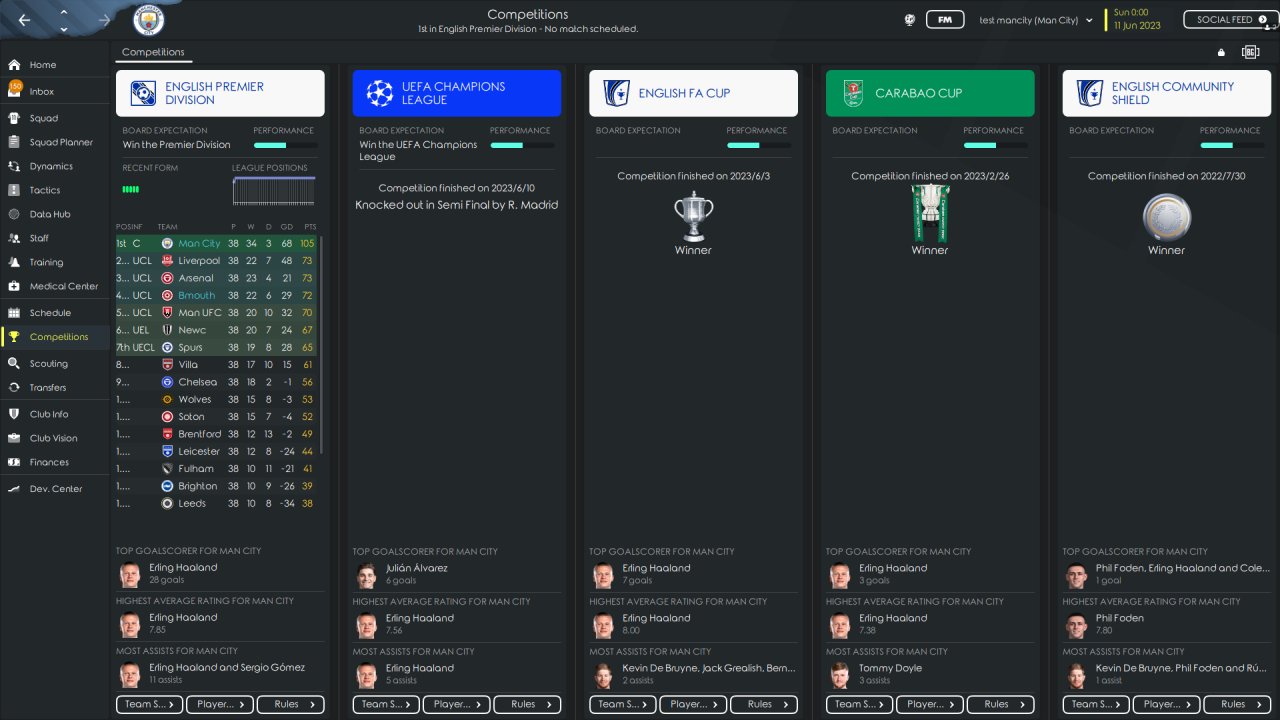
Task: Click the lock icon near top right
Action: [1221, 52]
